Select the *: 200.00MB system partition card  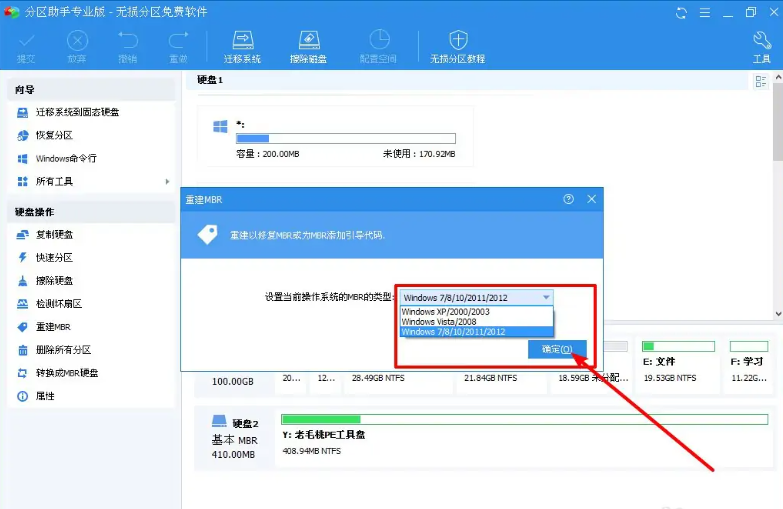(335, 136)
